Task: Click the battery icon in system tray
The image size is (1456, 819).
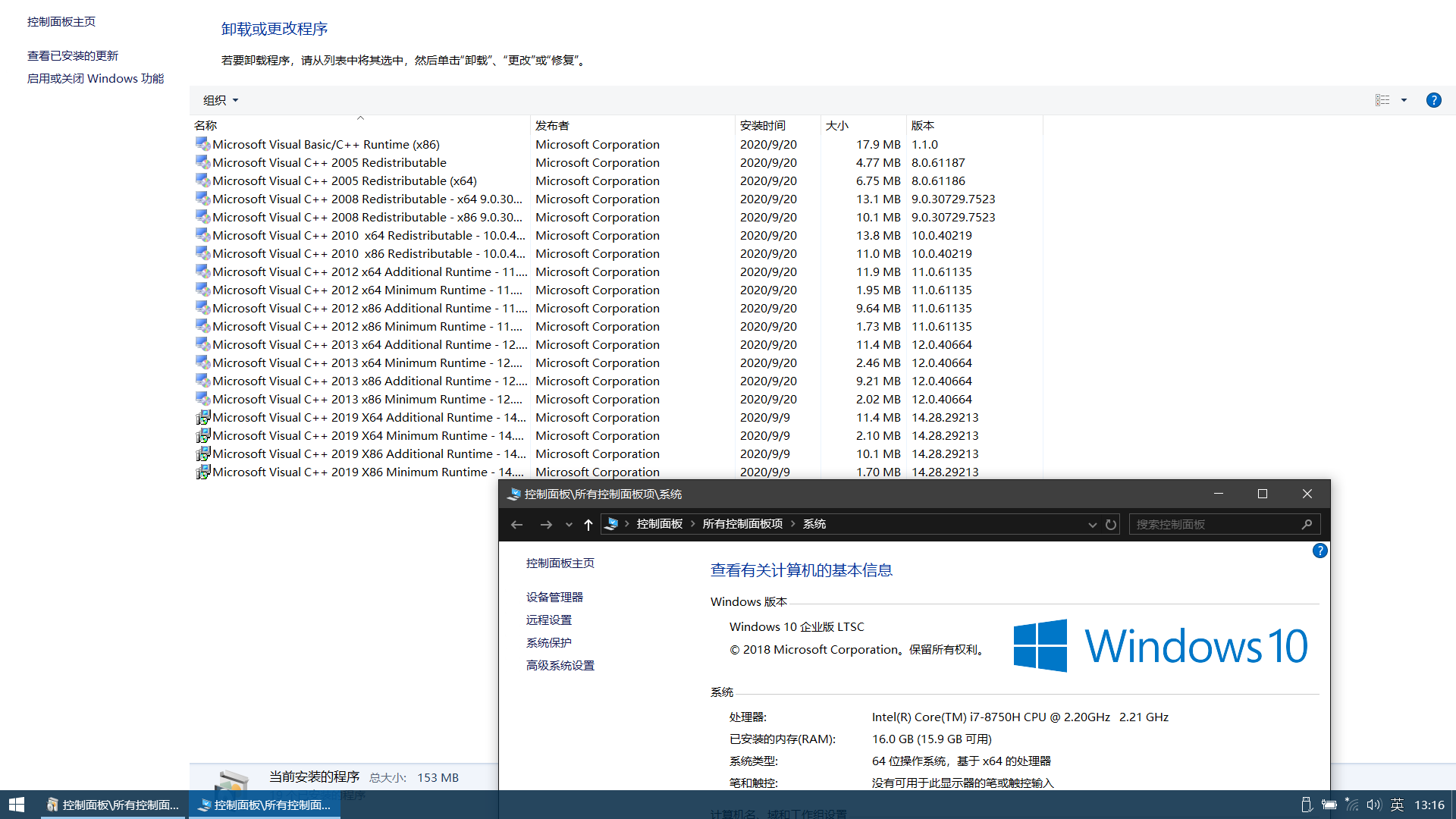Action: point(1329,805)
